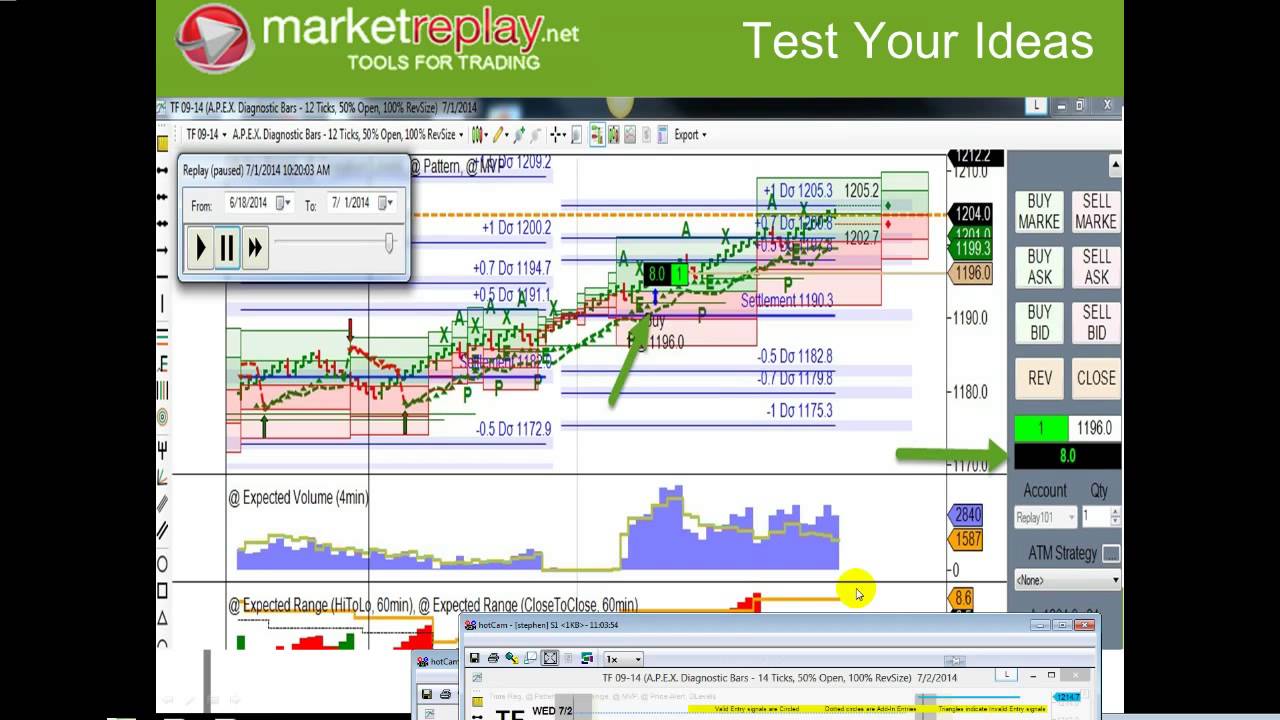Click the -1 Dσ 1175.3 level label

pos(799,411)
